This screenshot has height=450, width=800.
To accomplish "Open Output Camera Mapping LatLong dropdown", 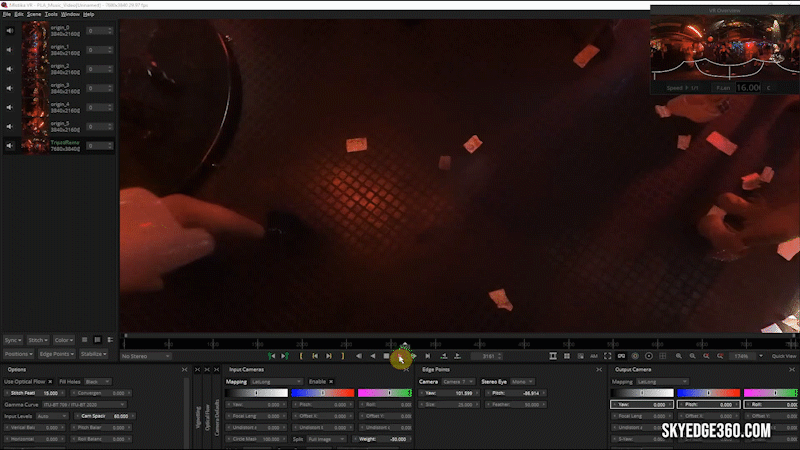I will pyautogui.click(x=662, y=382).
